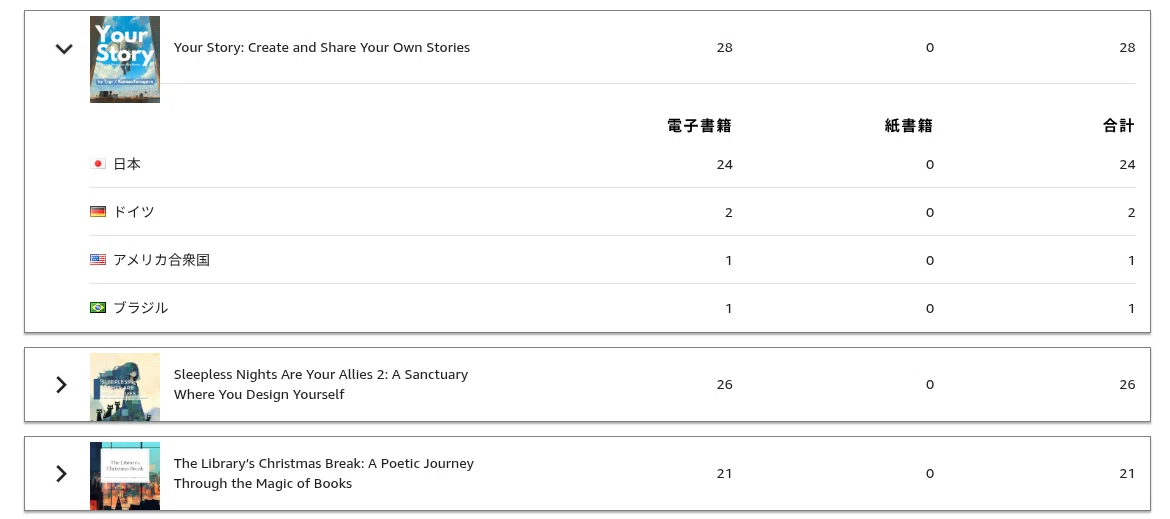Expand Sleepless Nights Are Your Allies 2
Image resolution: width=1170 pixels, height=519 pixels.
(x=62, y=385)
